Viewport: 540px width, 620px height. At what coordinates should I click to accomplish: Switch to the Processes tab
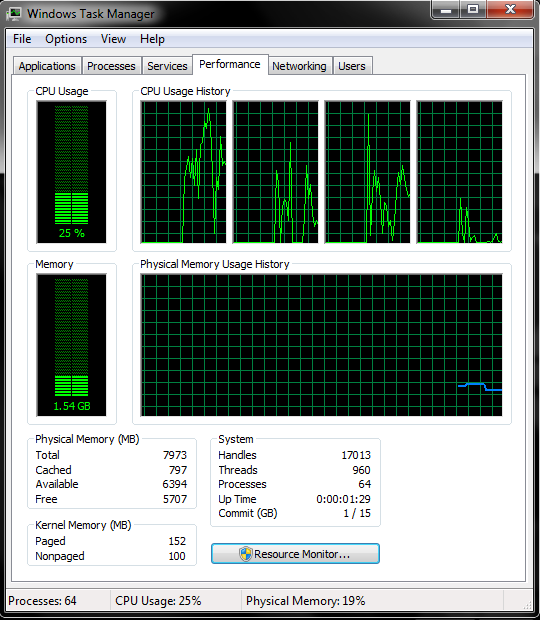click(x=111, y=66)
